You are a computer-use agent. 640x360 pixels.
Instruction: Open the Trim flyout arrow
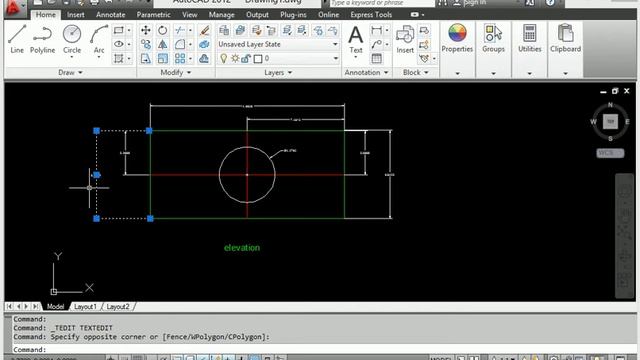190,30
